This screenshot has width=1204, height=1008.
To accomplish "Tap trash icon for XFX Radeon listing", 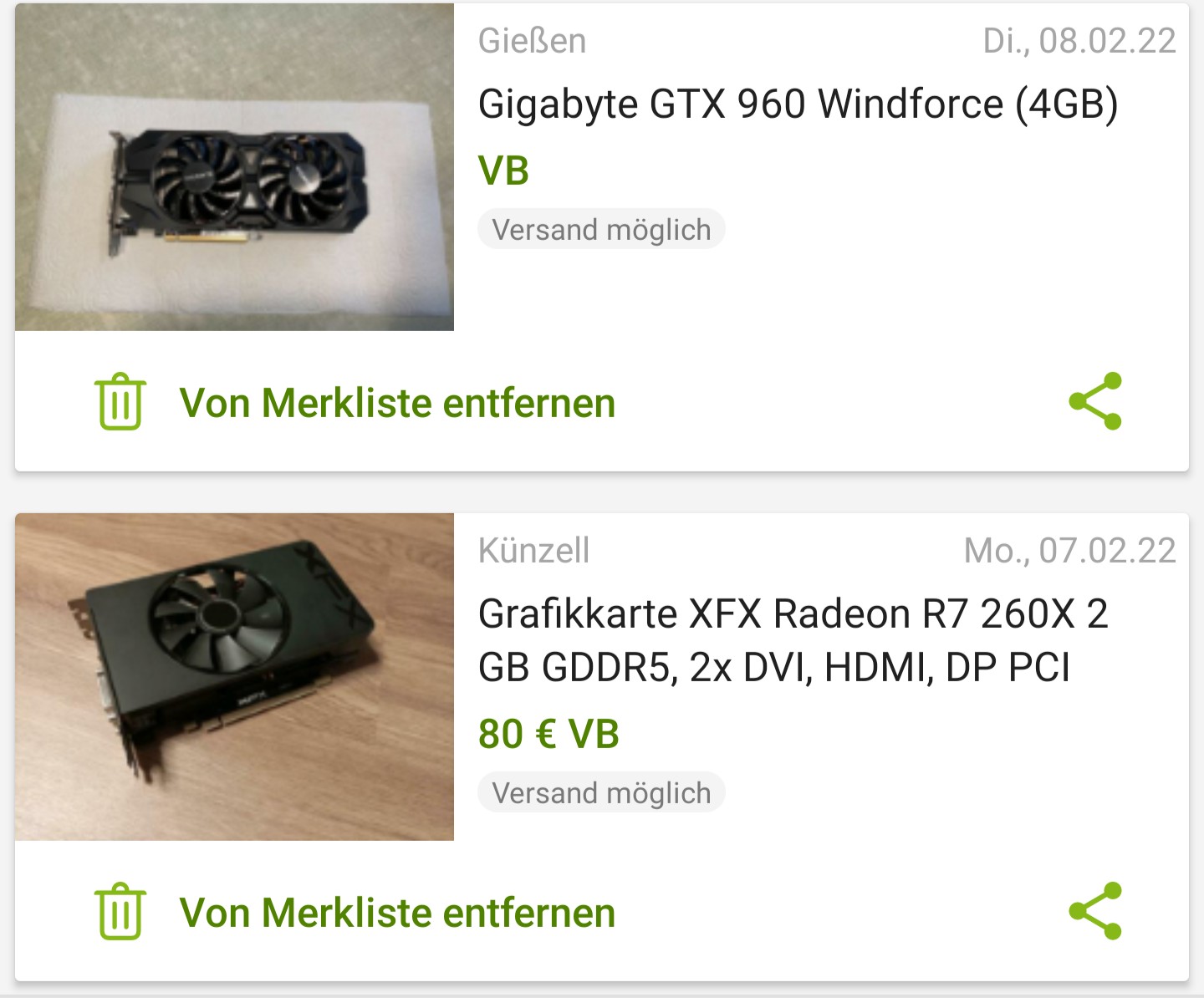I will 120,912.
